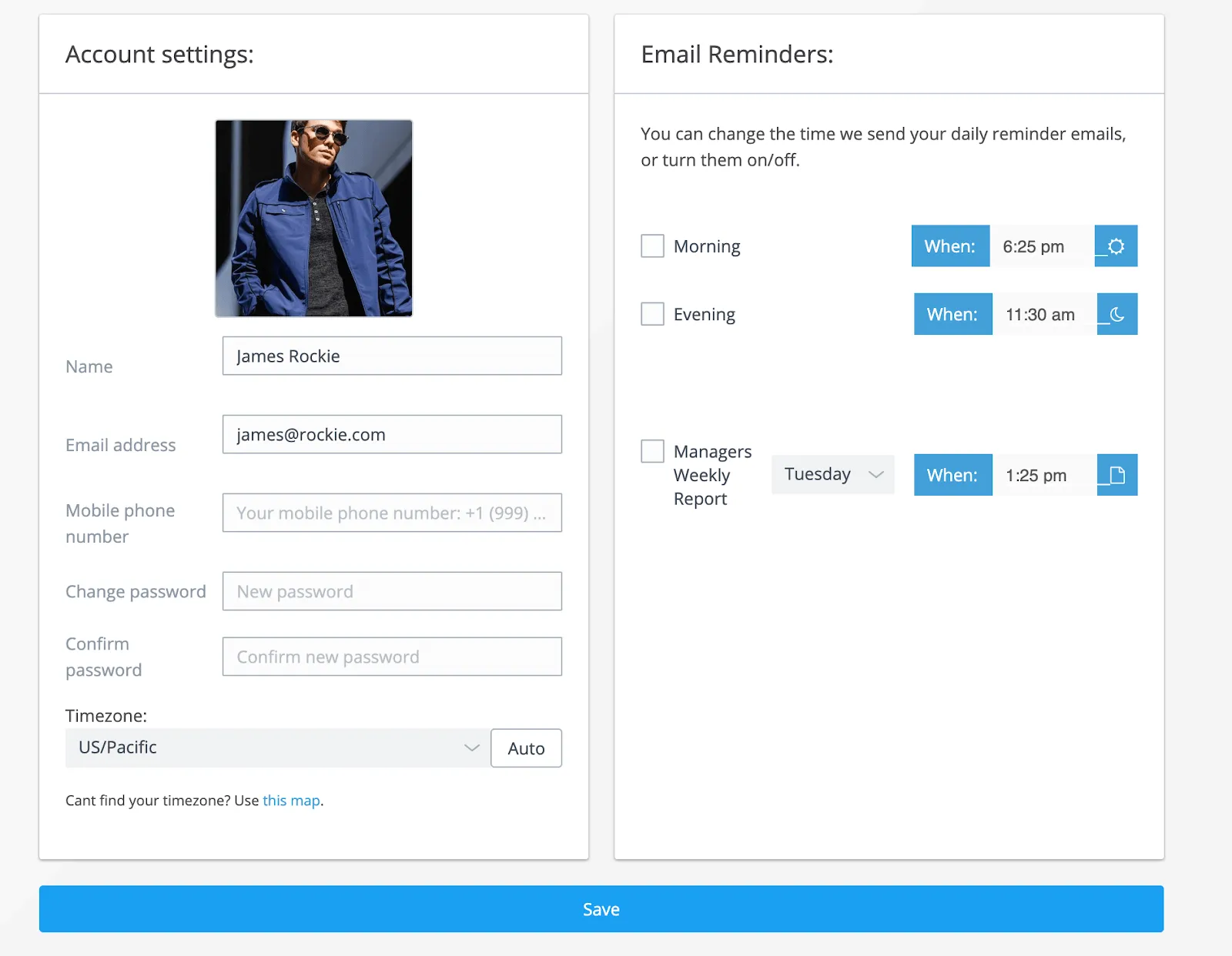Image resolution: width=1232 pixels, height=956 pixels.
Task: Click the document icon beside the weekly report time
Action: point(1117,475)
